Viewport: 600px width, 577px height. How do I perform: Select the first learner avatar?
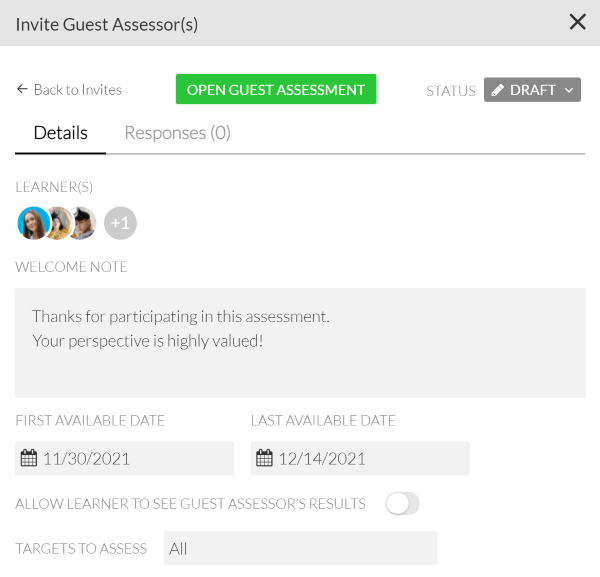pyautogui.click(x=33, y=223)
